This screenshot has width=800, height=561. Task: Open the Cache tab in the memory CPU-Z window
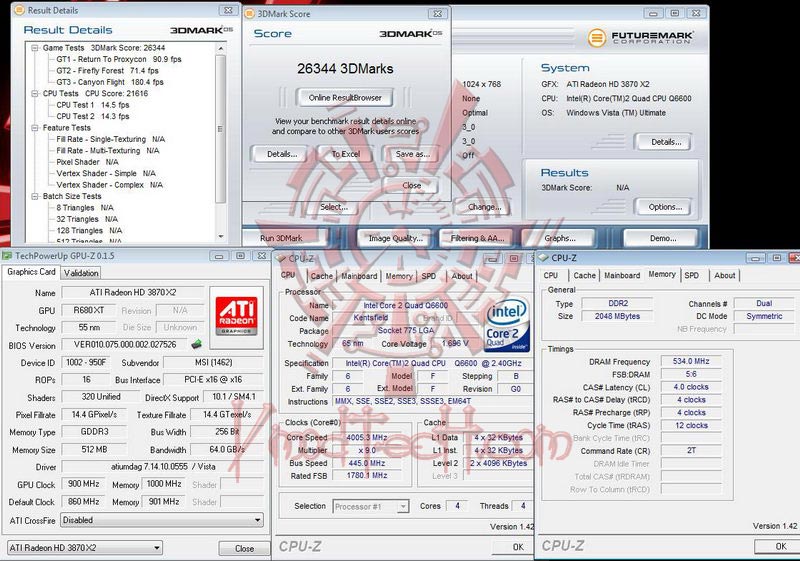pos(584,275)
